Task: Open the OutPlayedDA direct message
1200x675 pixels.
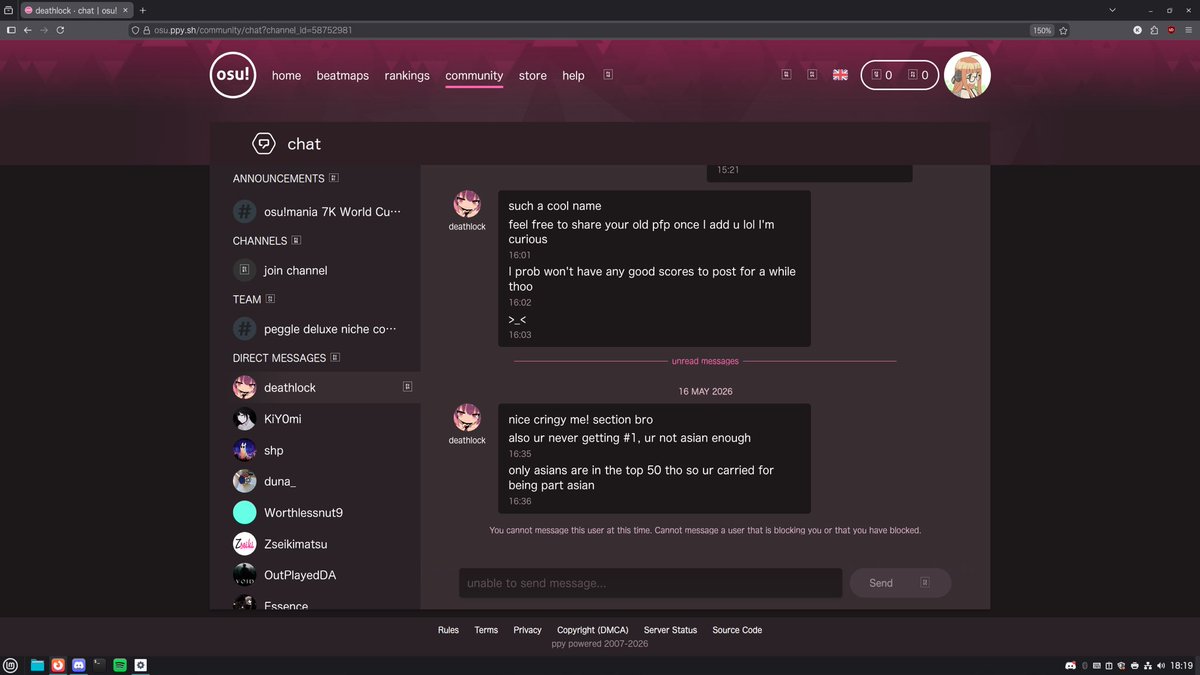Action: pyautogui.click(x=315, y=575)
